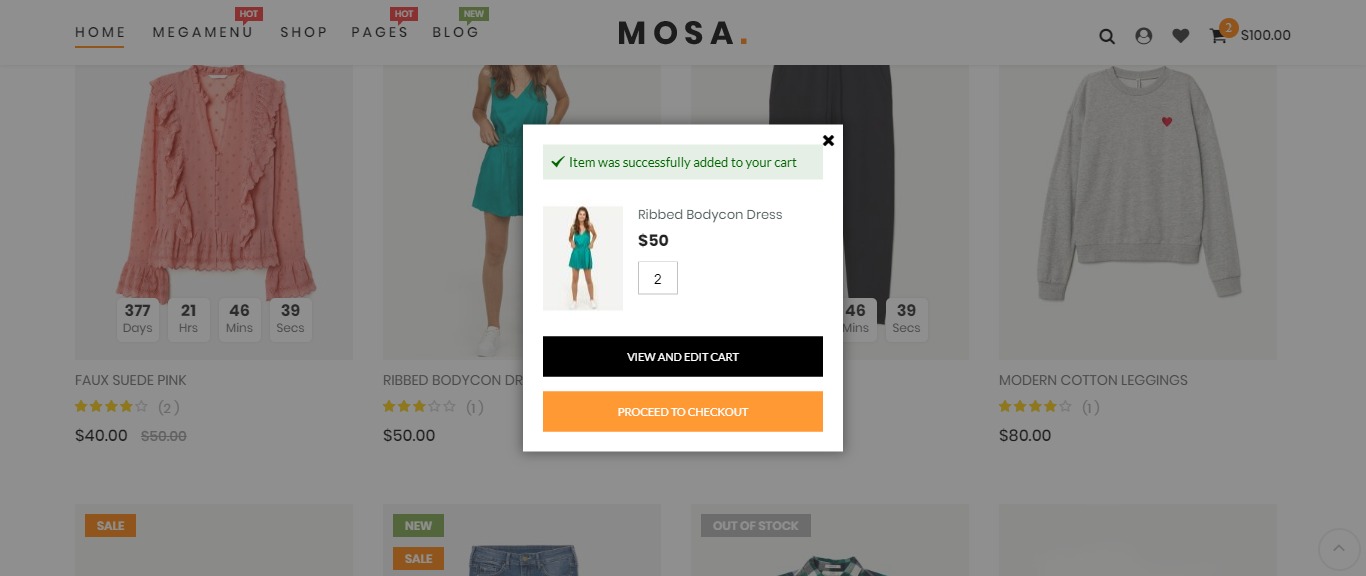Open the Ribbed Bodycon Dress title link
Screen dimensions: 1366x576
[x=710, y=215]
